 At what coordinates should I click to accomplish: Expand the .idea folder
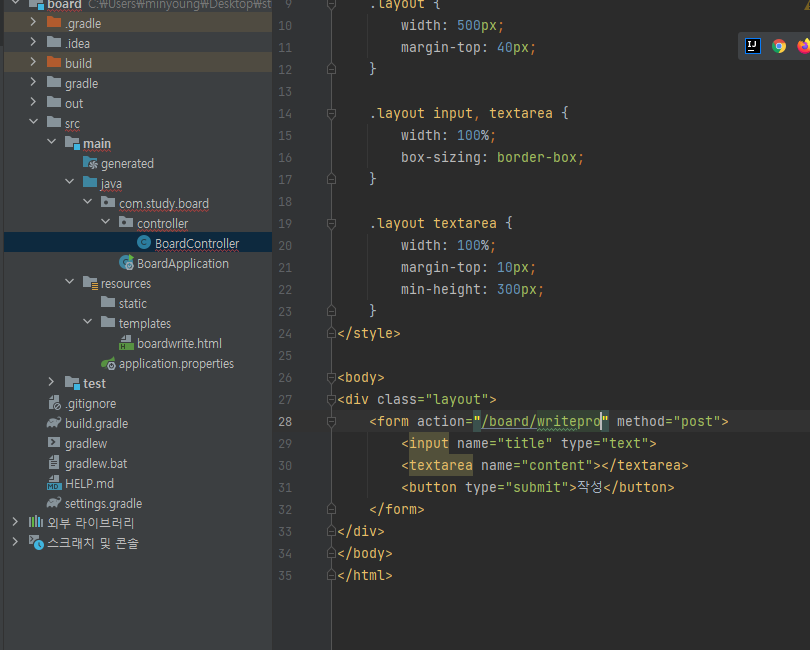(33, 42)
